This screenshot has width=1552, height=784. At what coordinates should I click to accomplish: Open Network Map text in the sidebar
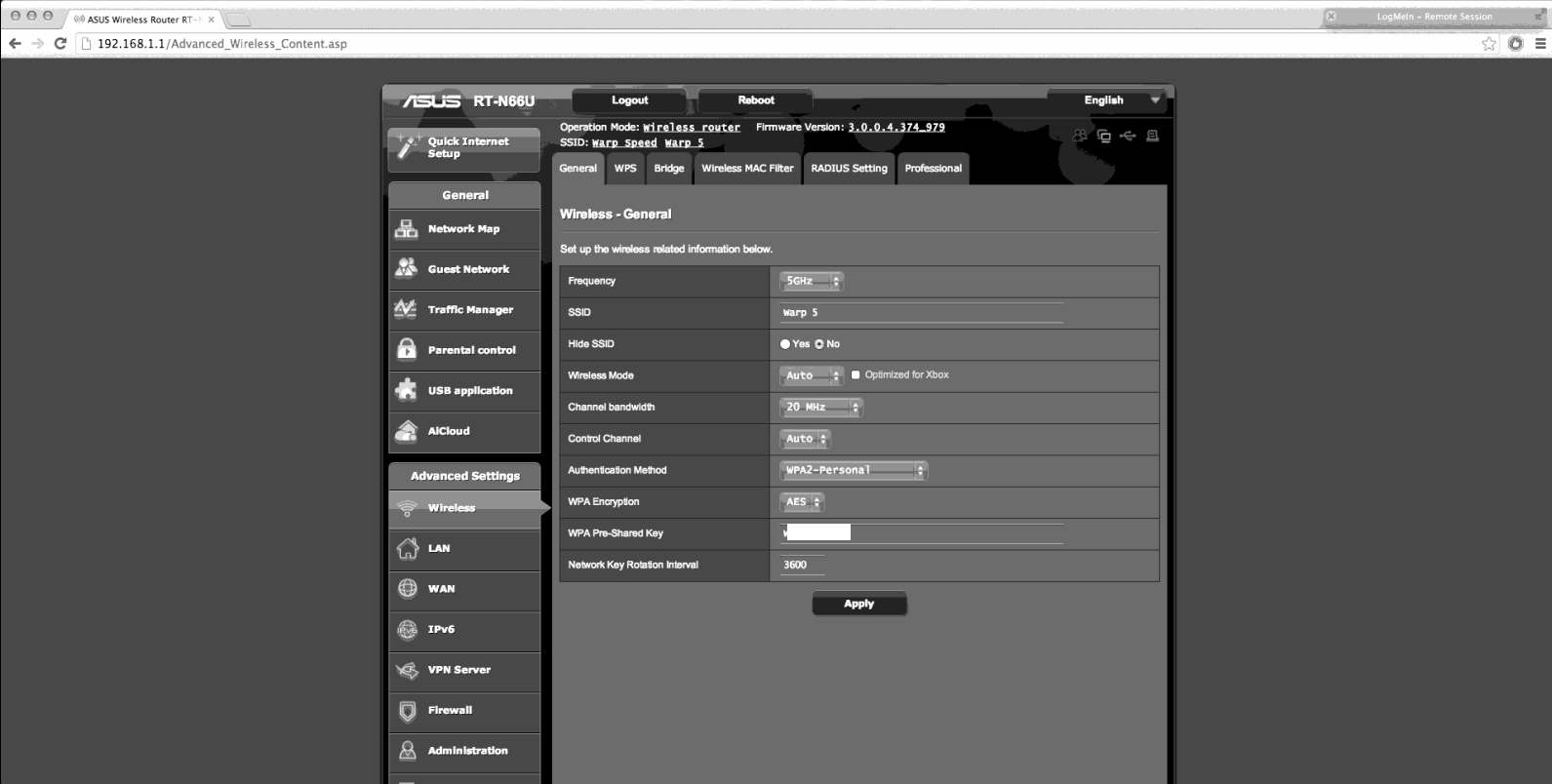tap(463, 229)
